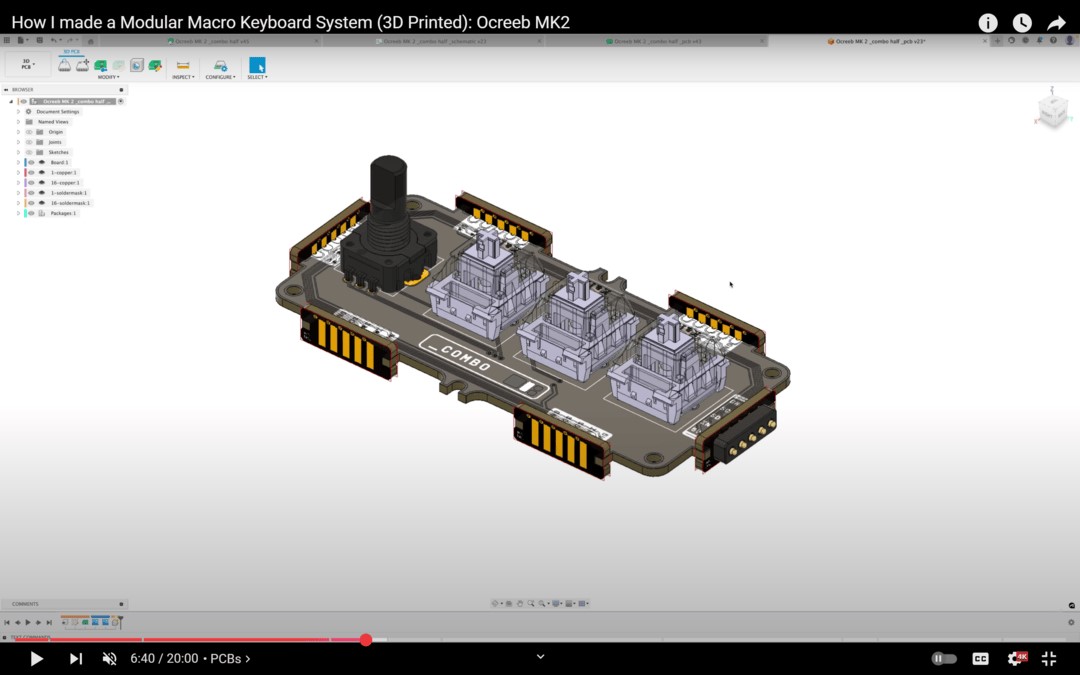Play the Fusion design timeline
Screen dimensions: 1080x675
click(x=28, y=623)
